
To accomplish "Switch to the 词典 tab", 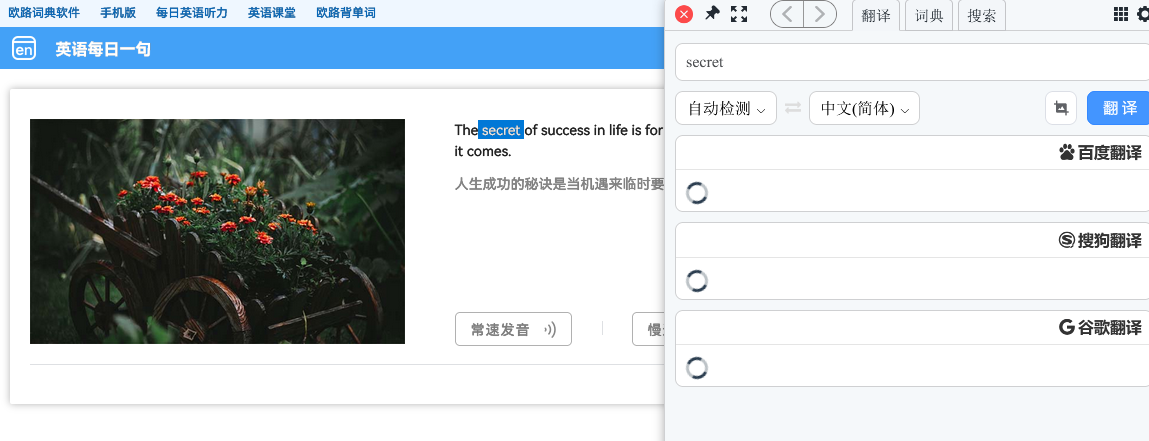I will click(929, 15).
